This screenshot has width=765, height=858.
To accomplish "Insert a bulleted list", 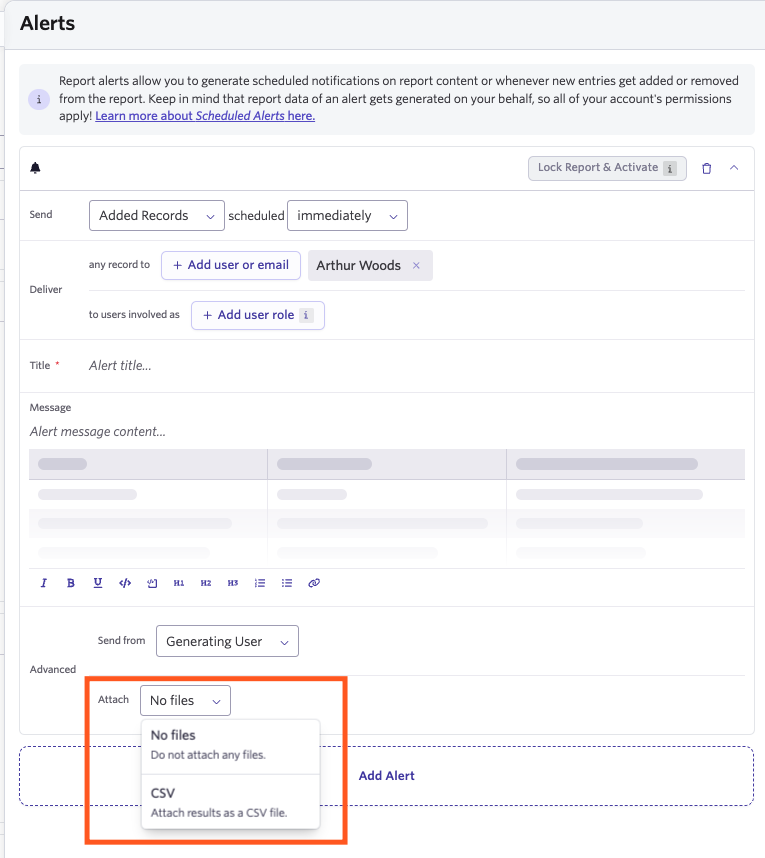I will pos(287,583).
